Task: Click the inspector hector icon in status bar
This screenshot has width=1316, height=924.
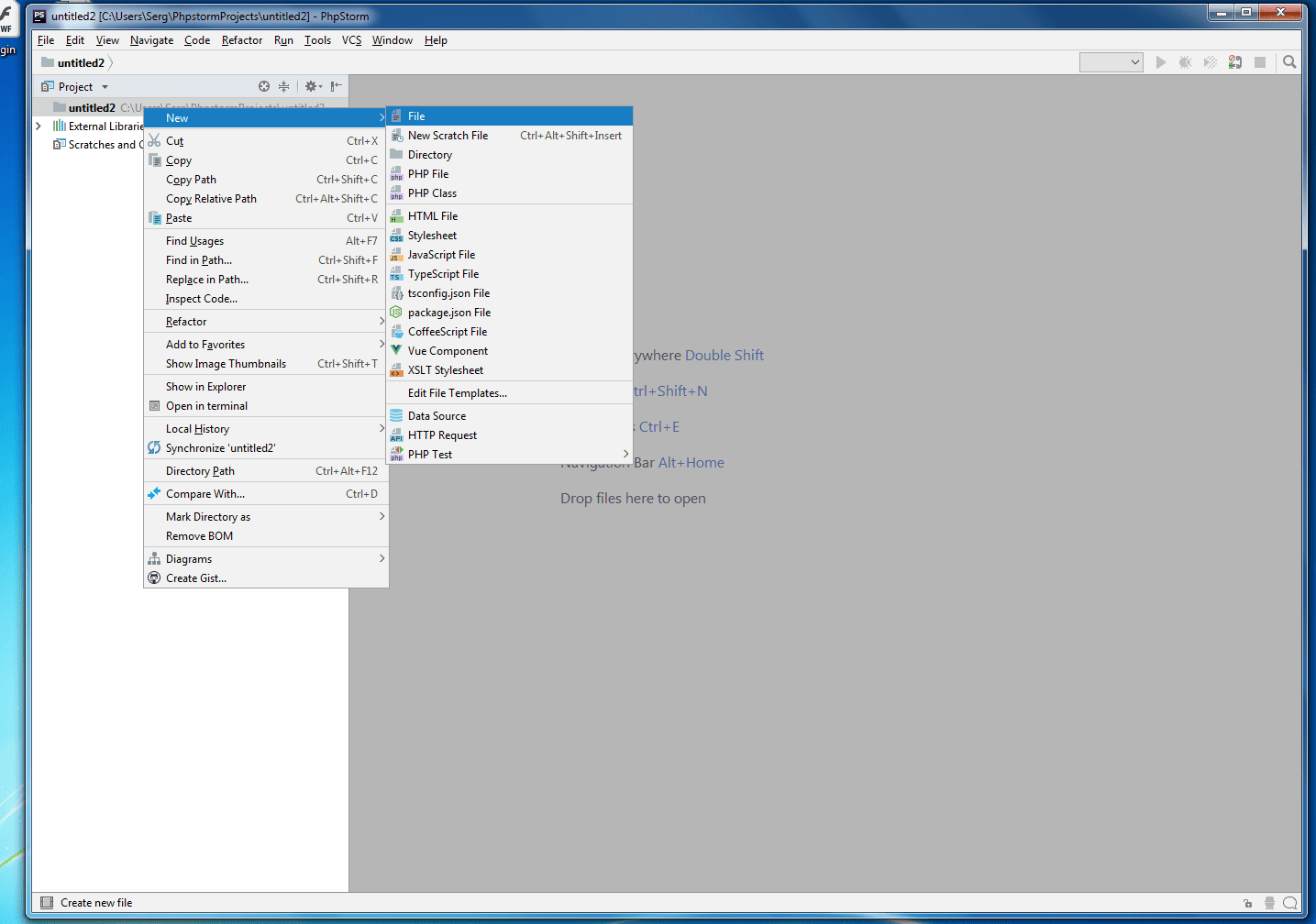Action: (x=1269, y=903)
